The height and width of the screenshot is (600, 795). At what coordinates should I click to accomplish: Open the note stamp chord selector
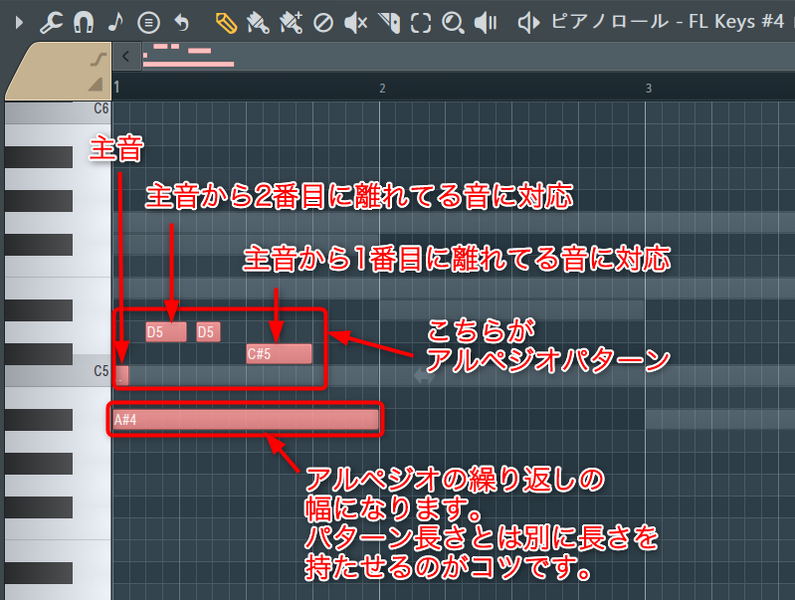(148, 21)
